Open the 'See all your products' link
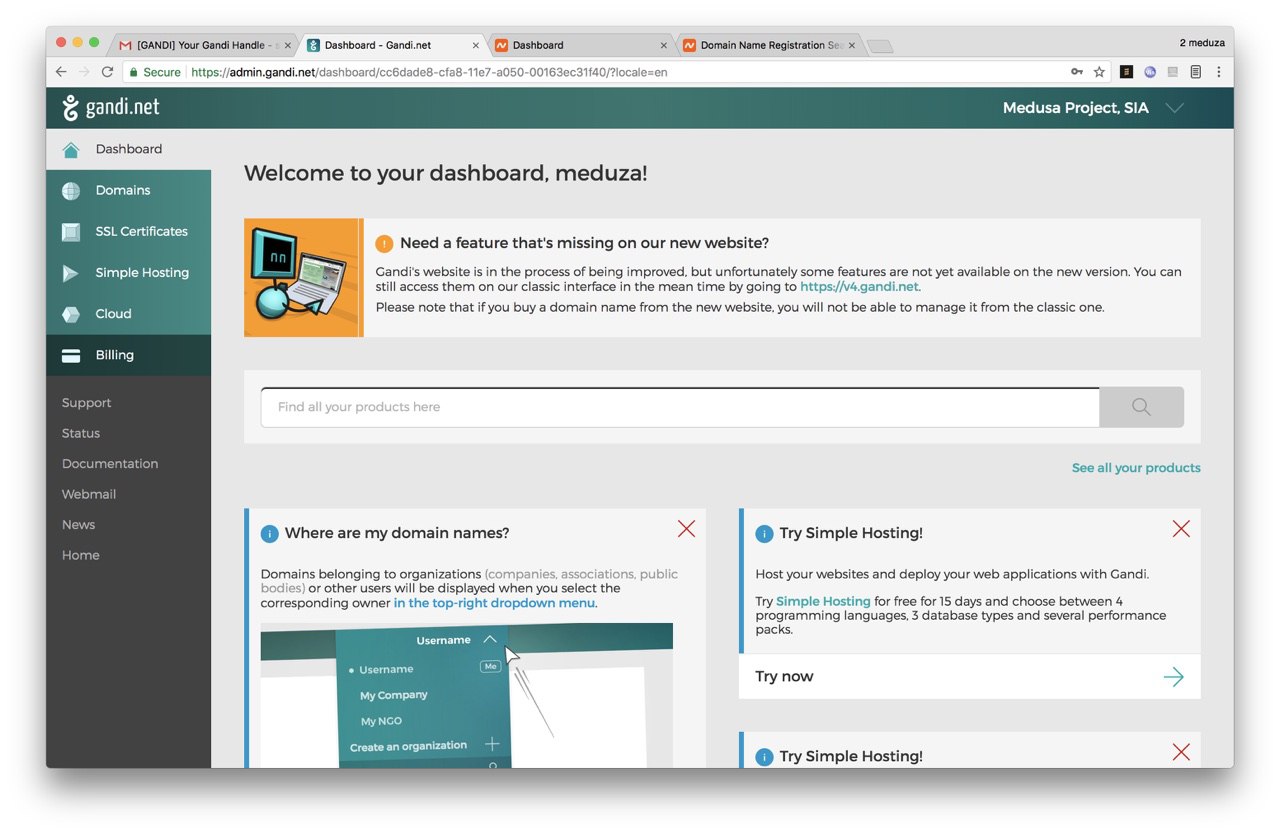The image size is (1280, 834). 1136,468
